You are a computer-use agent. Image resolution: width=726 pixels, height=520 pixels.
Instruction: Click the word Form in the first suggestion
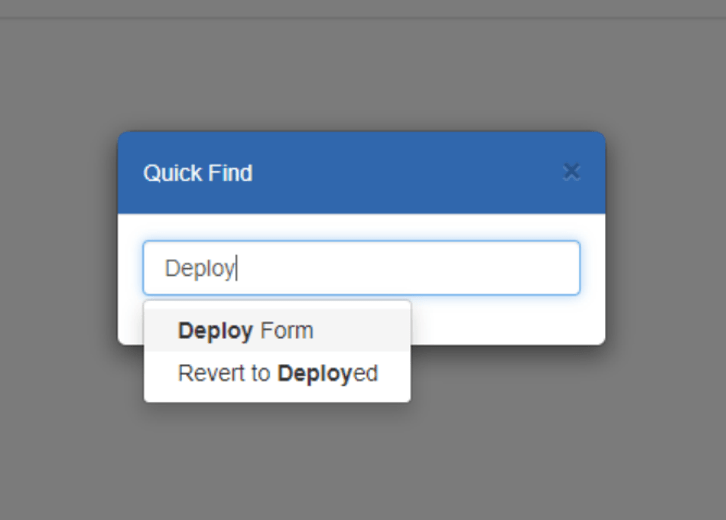click(x=287, y=331)
